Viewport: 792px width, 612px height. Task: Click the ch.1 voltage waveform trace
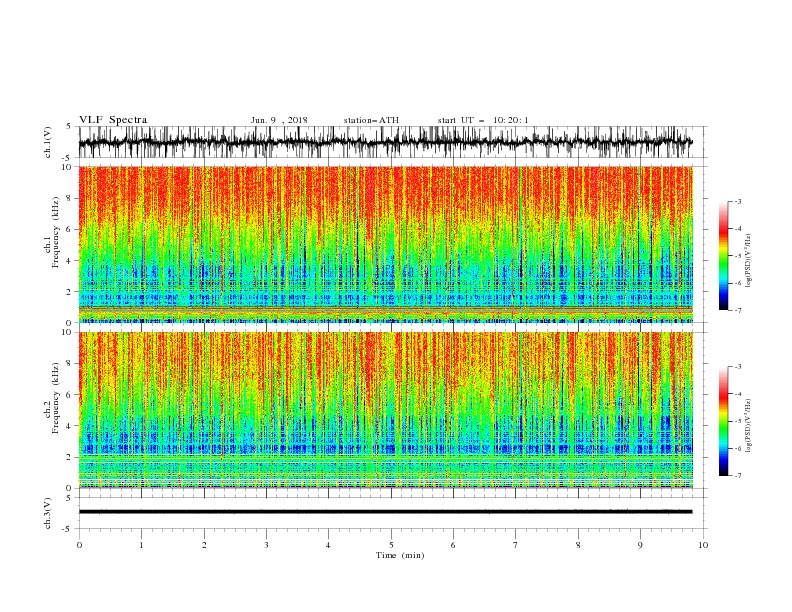(x=385, y=142)
